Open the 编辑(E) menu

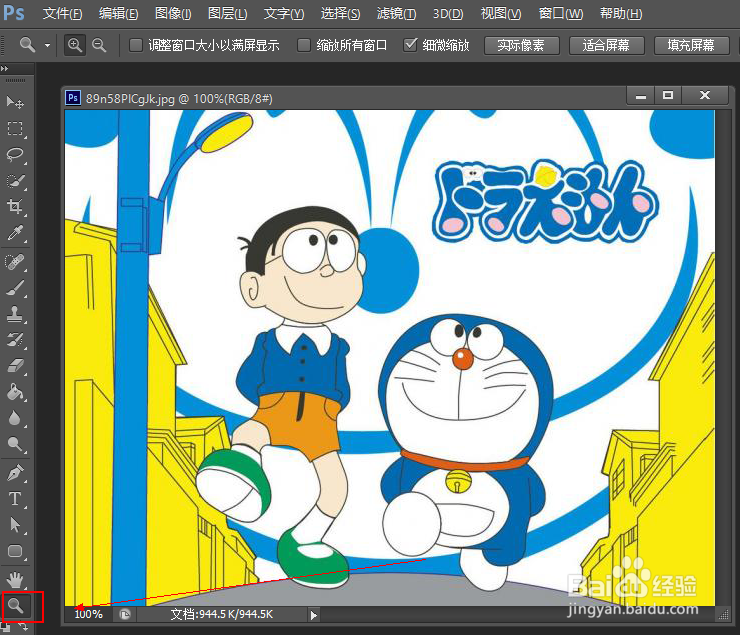pos(118,13)
